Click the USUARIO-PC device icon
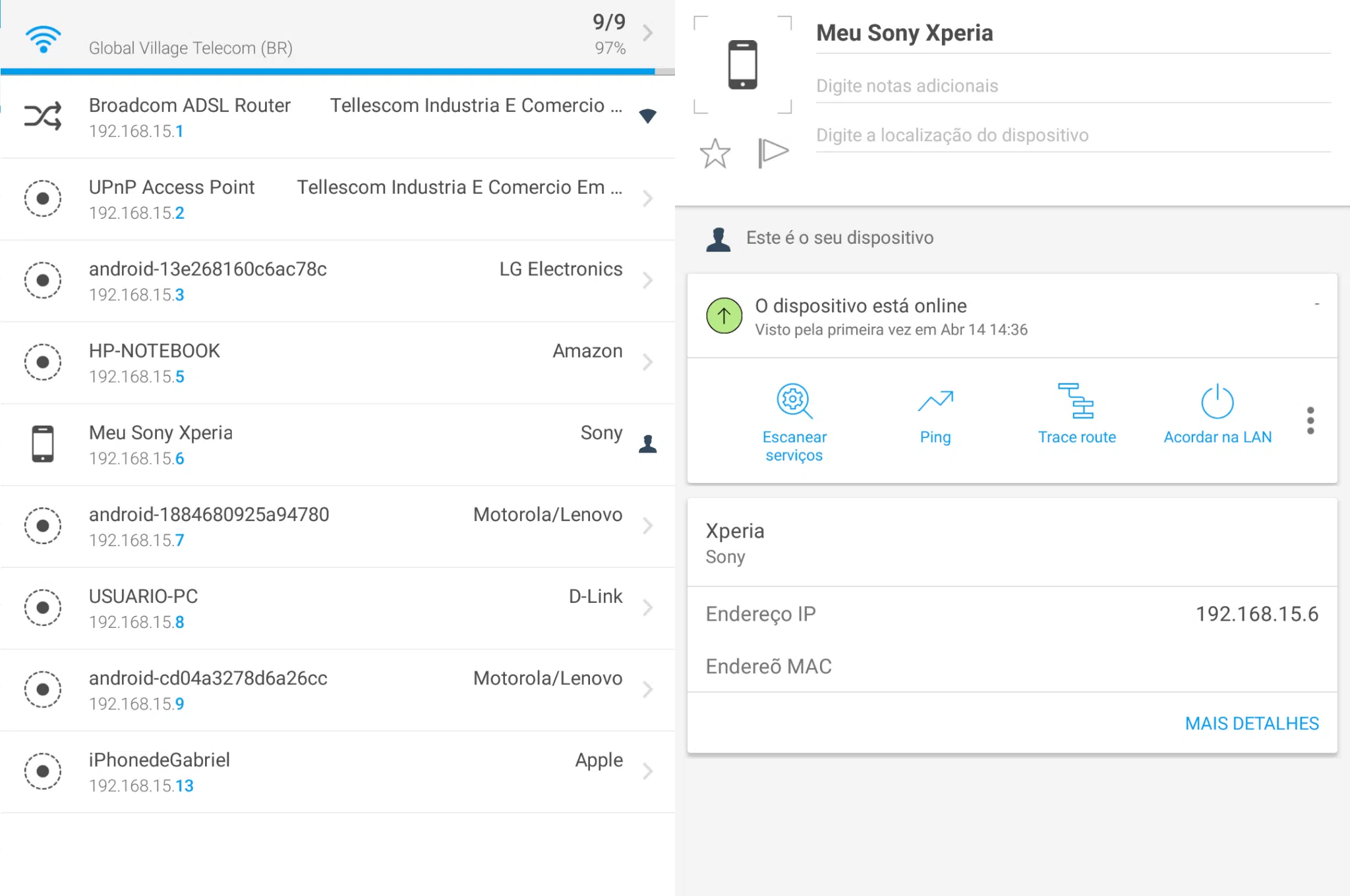 (43, 607)
